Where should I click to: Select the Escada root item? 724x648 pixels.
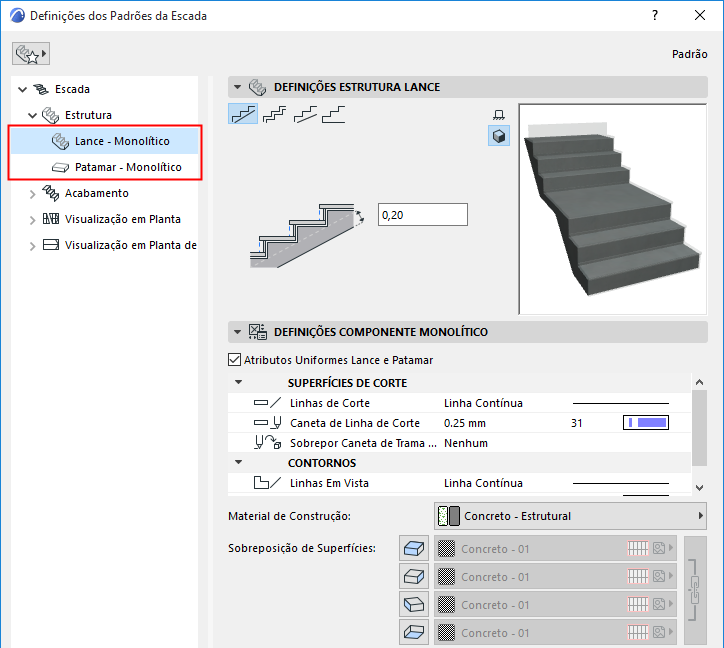(x=72, y=89)
